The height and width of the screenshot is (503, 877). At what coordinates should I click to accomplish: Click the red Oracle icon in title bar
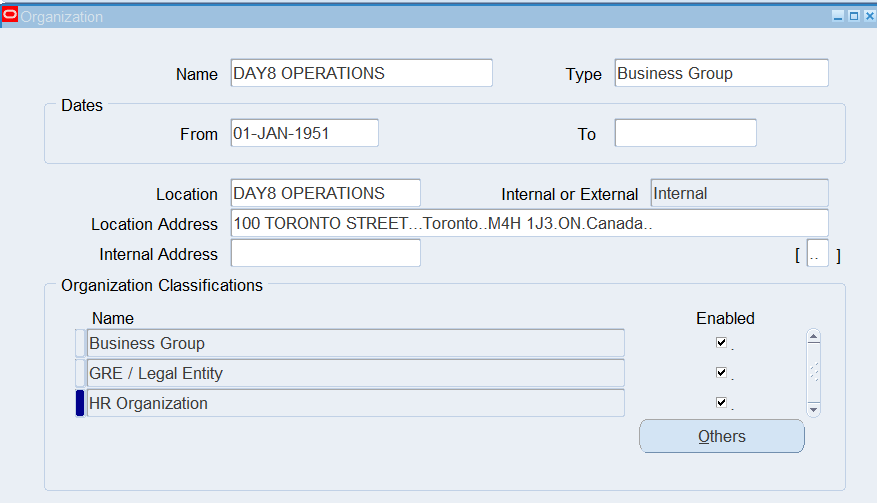pos(10,15)
